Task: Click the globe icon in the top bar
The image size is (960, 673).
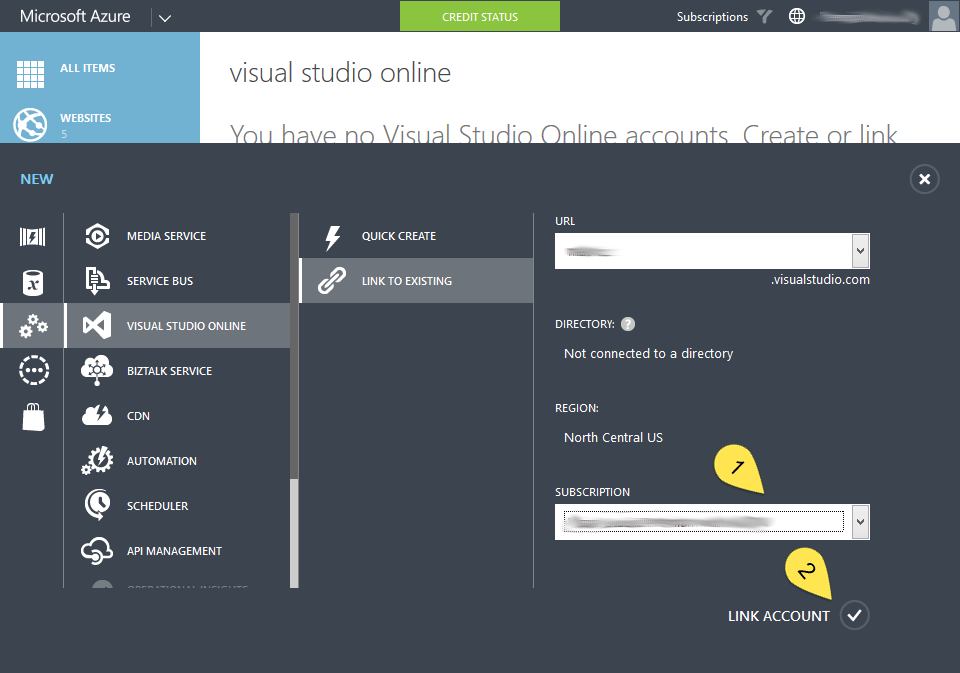Action: (x=797, y=16)
